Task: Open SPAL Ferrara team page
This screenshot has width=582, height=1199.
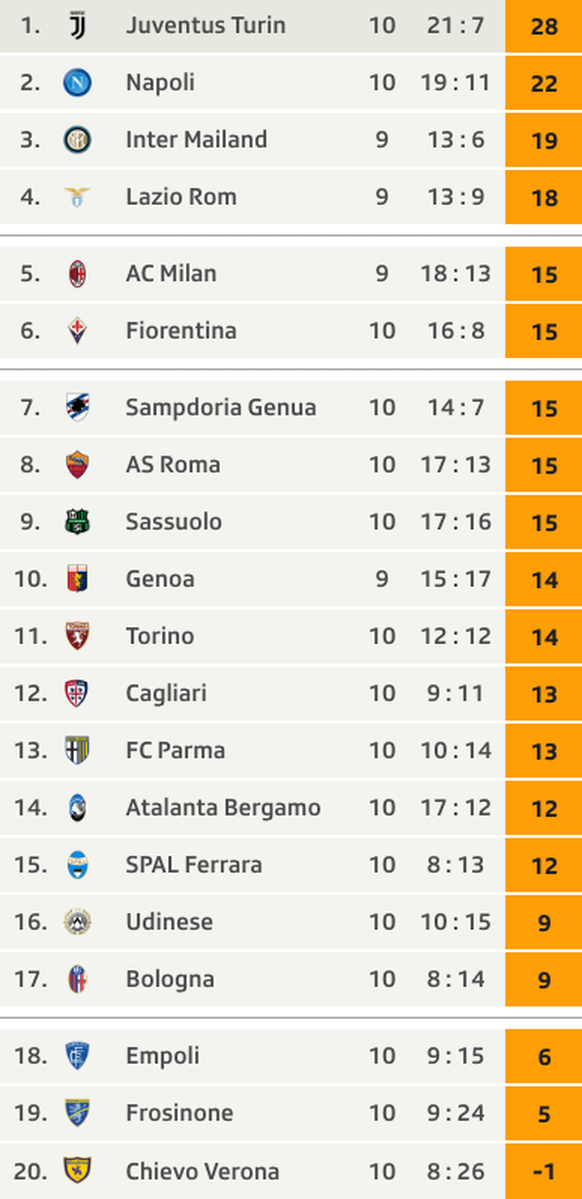Action: 193,865
